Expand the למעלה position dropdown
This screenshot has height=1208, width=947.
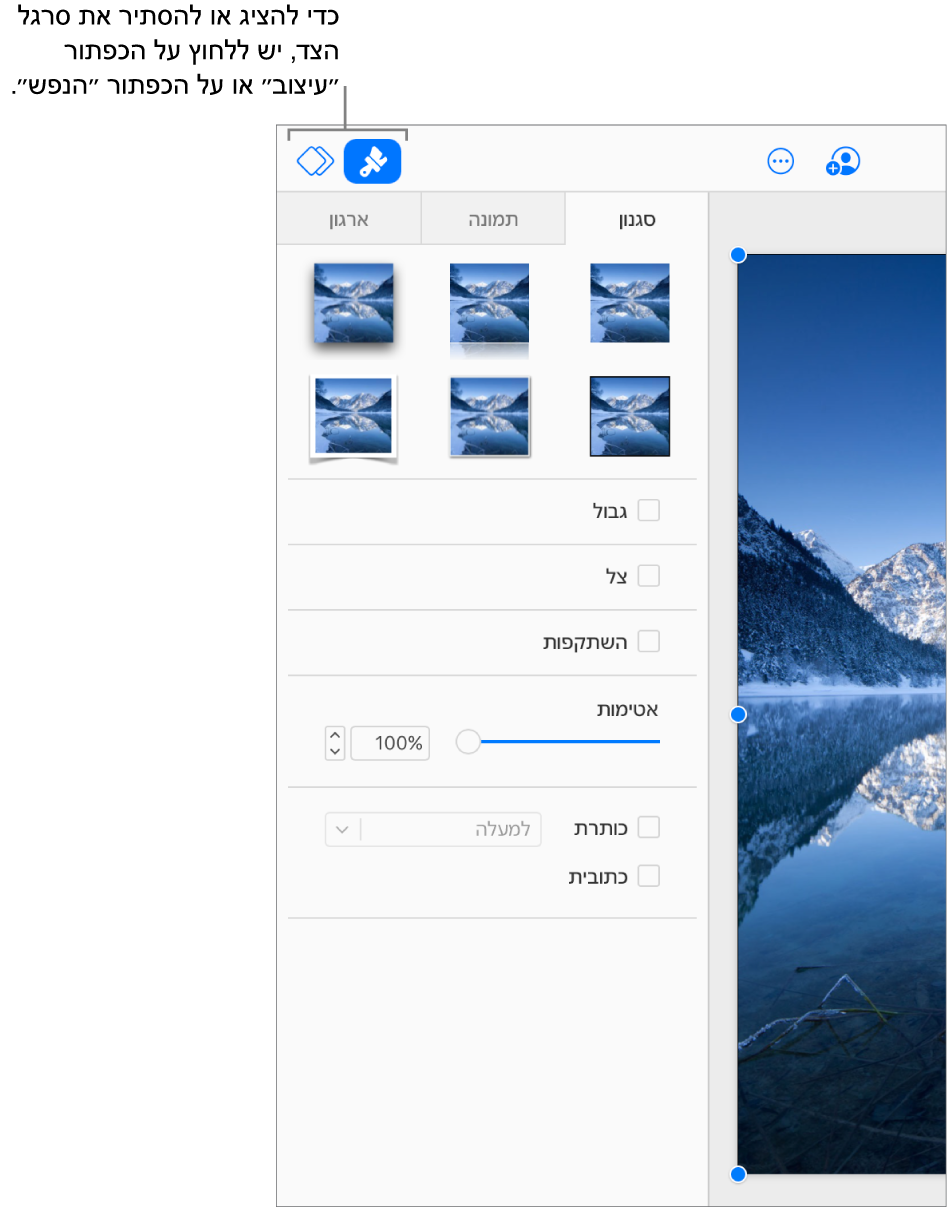point(433,829)
